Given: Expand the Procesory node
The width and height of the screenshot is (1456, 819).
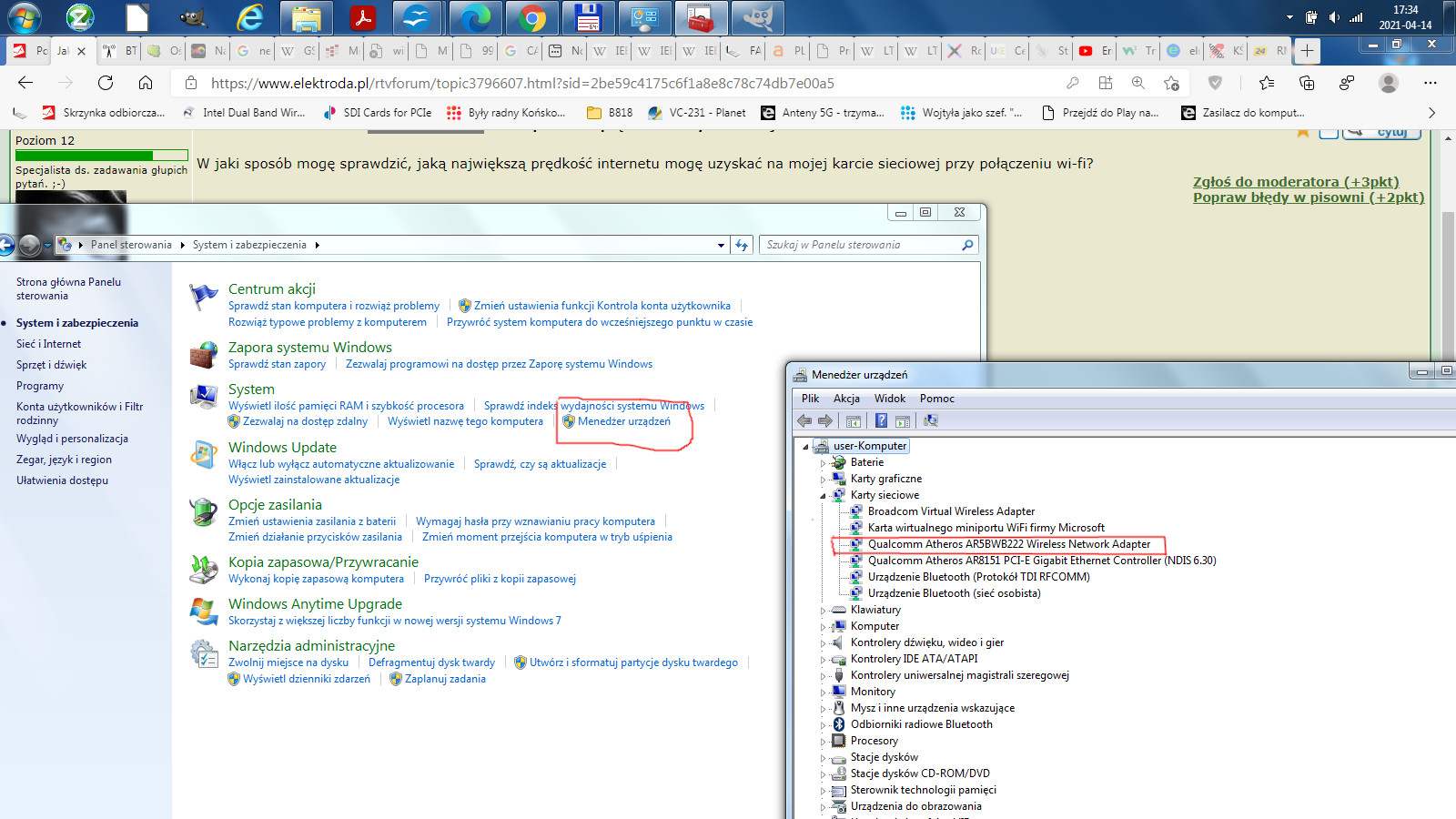Looking at the screenshot, I should (x=823, y=742).
